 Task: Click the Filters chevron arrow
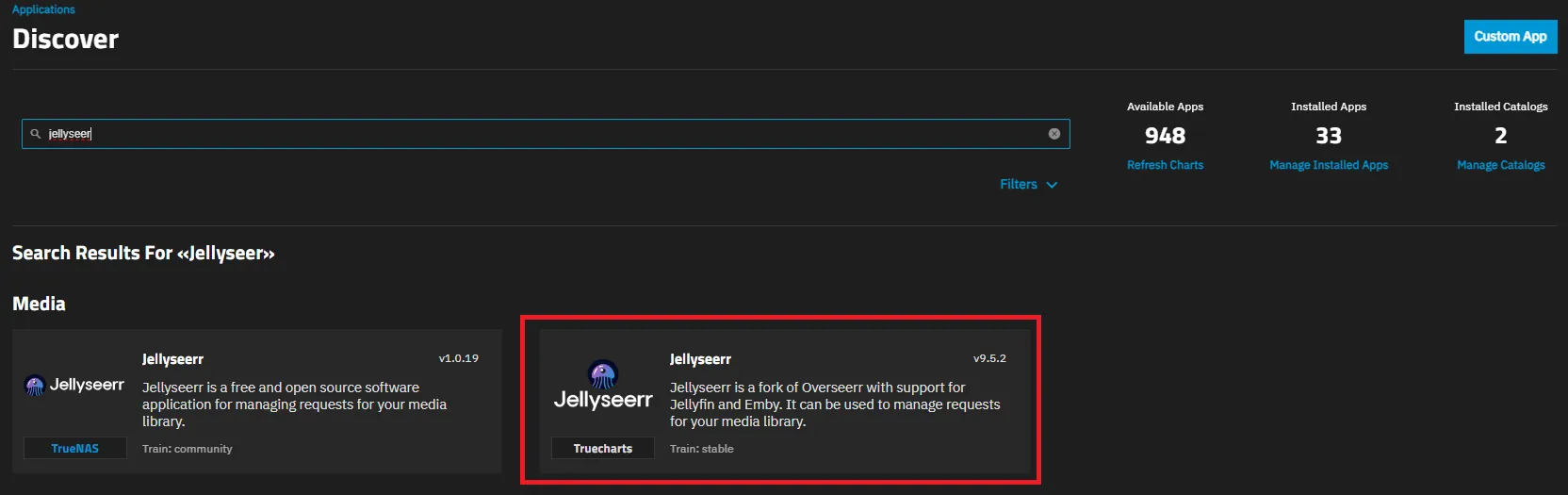(1052, 185)
